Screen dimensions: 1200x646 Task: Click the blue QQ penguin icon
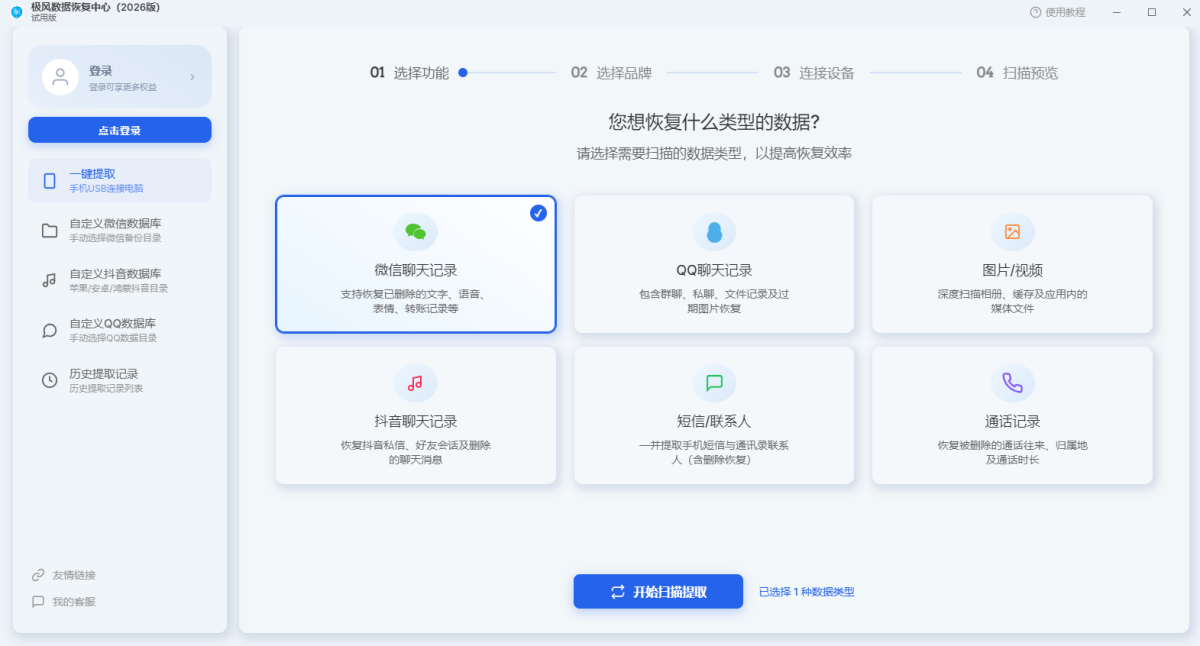(714, 232)
